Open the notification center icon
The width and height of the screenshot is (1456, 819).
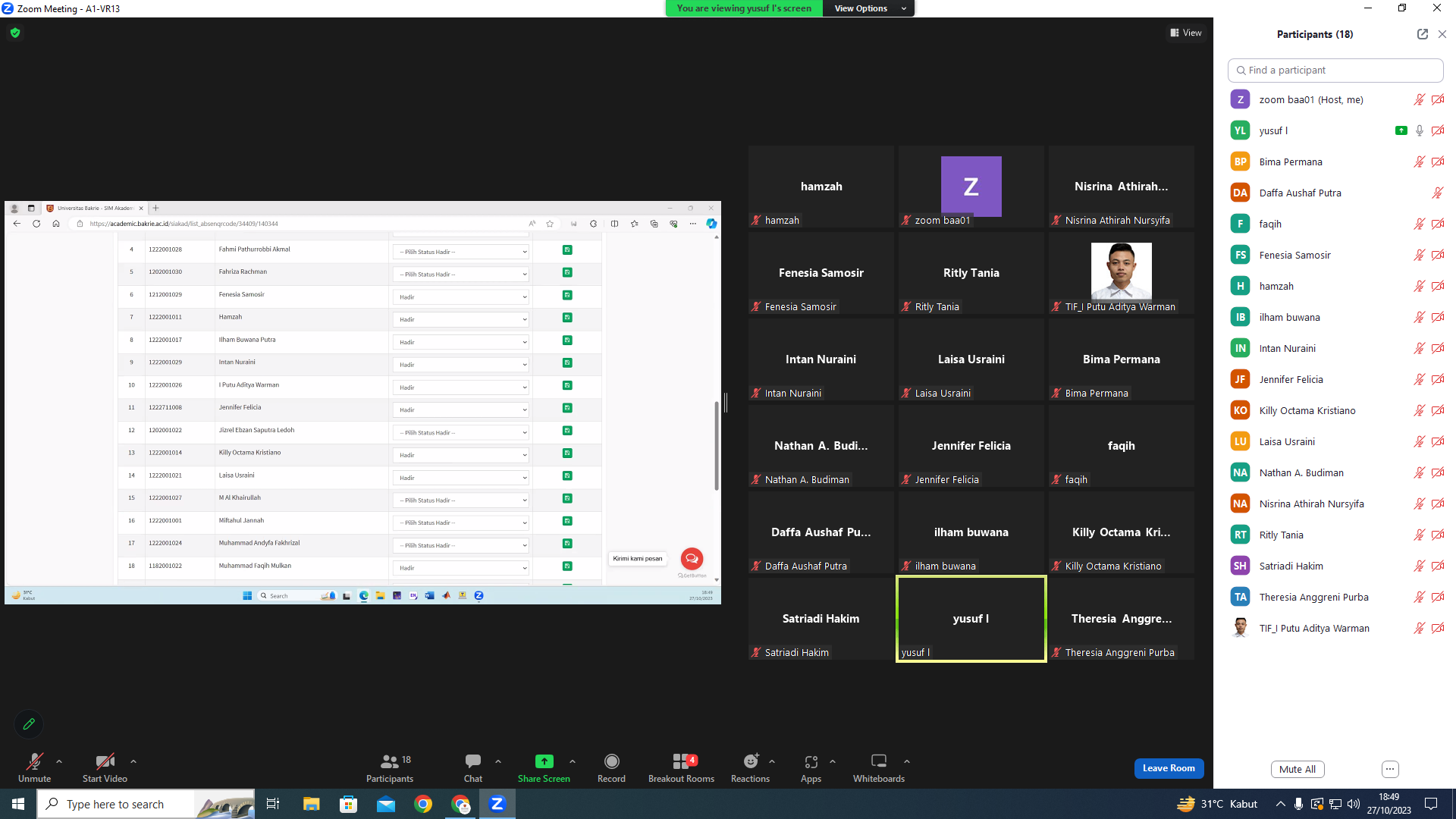coord(1431,804)
